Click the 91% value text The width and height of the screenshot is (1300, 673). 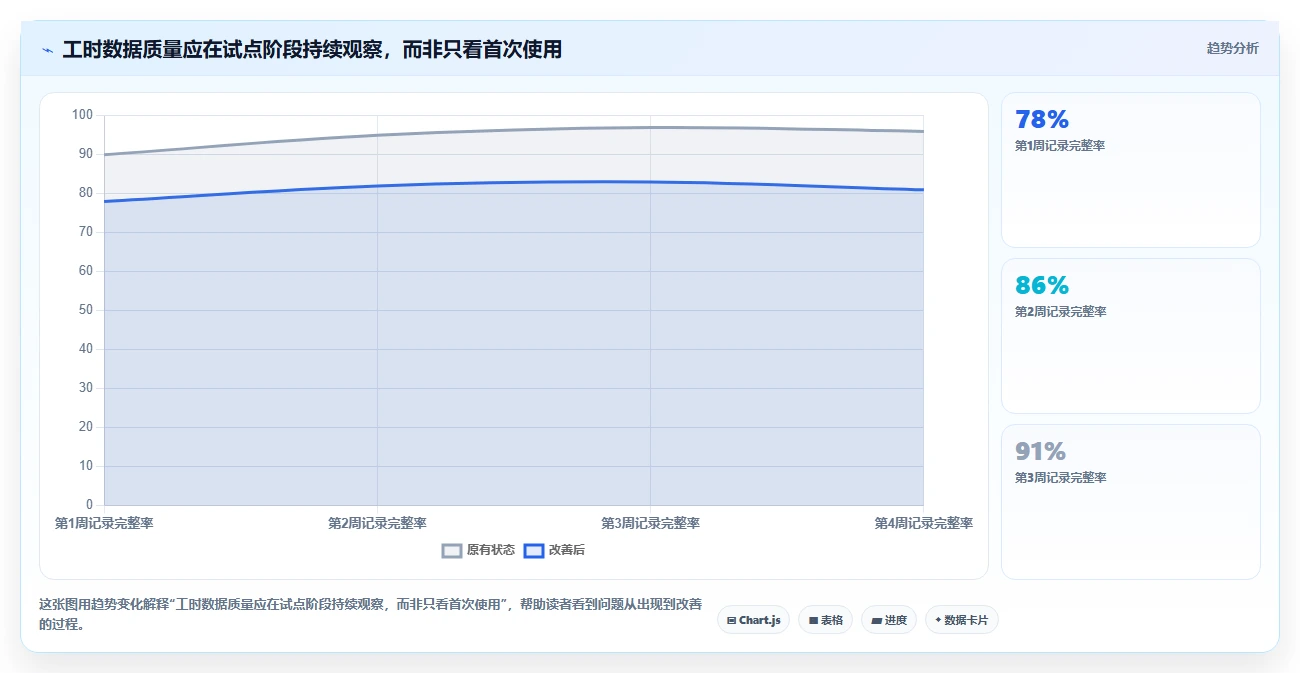(1040, 452)
